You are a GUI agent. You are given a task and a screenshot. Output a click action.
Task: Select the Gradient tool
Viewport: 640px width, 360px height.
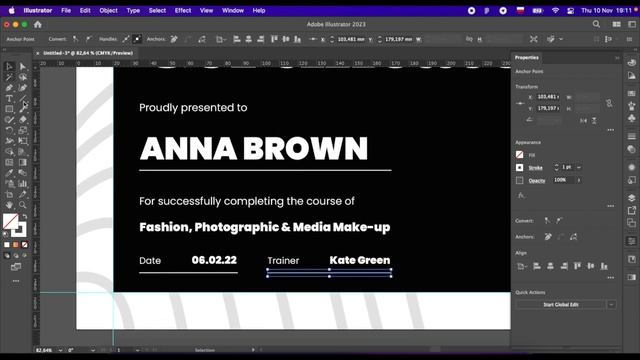tap(22, 162)
